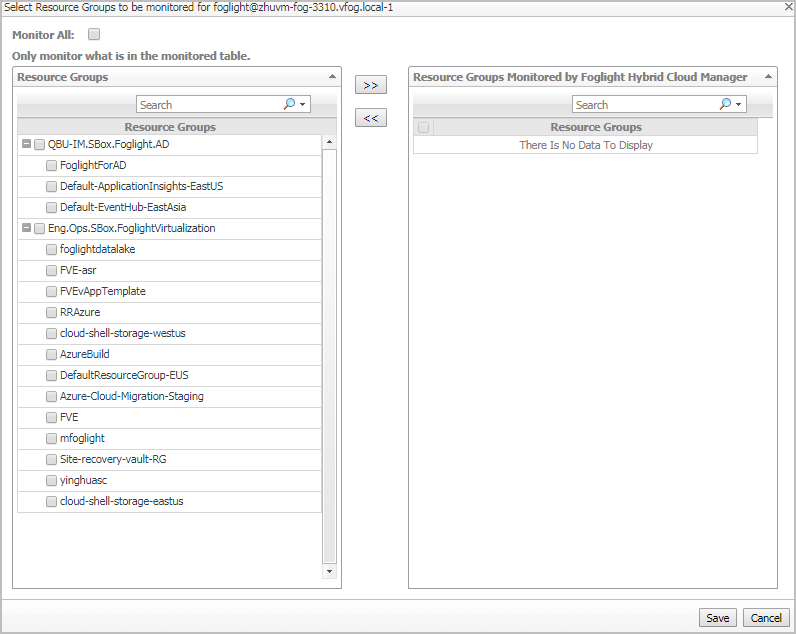
Task: Collapse the Eng.Ops.SBox.FoglightVirtualization tree node
Action: click(x=26, y=228)
